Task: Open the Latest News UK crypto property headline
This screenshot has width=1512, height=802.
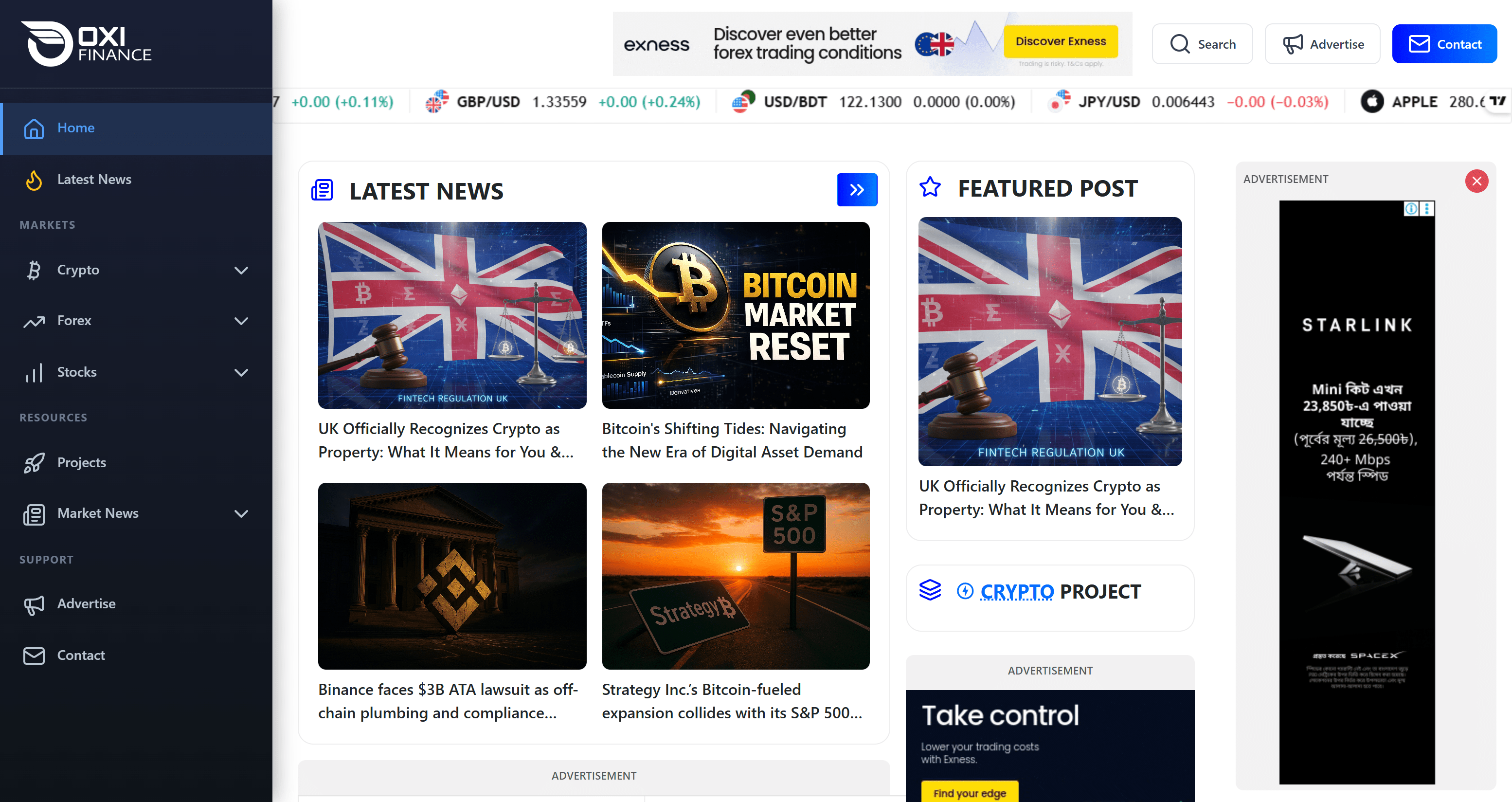Action: [x=446, y=441]
